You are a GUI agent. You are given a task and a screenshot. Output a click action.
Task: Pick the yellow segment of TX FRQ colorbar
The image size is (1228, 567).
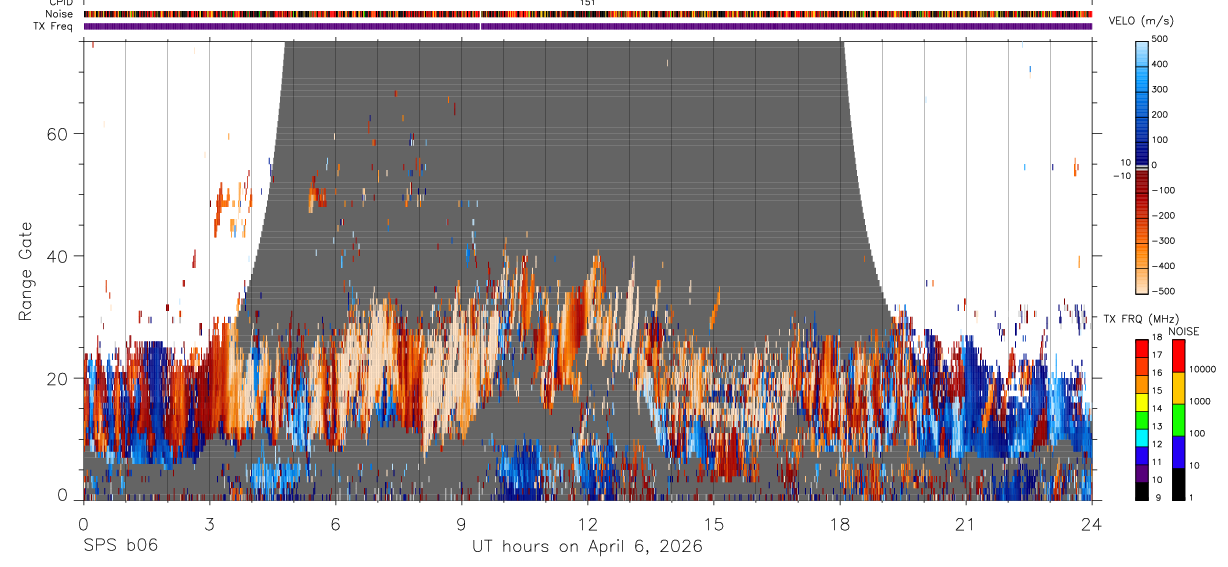(1142, 402)
